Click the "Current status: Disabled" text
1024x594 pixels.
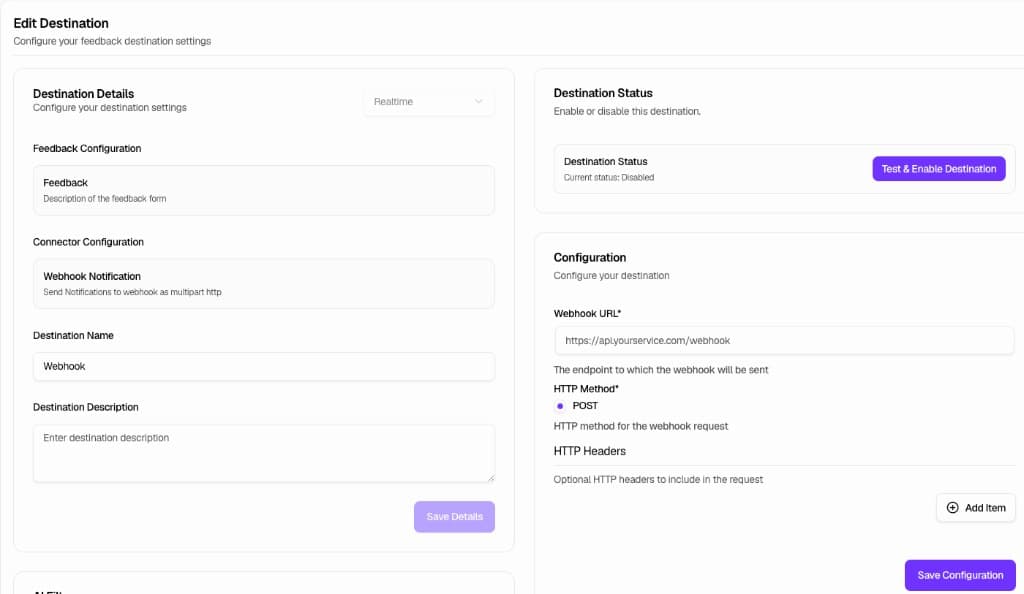609,178
